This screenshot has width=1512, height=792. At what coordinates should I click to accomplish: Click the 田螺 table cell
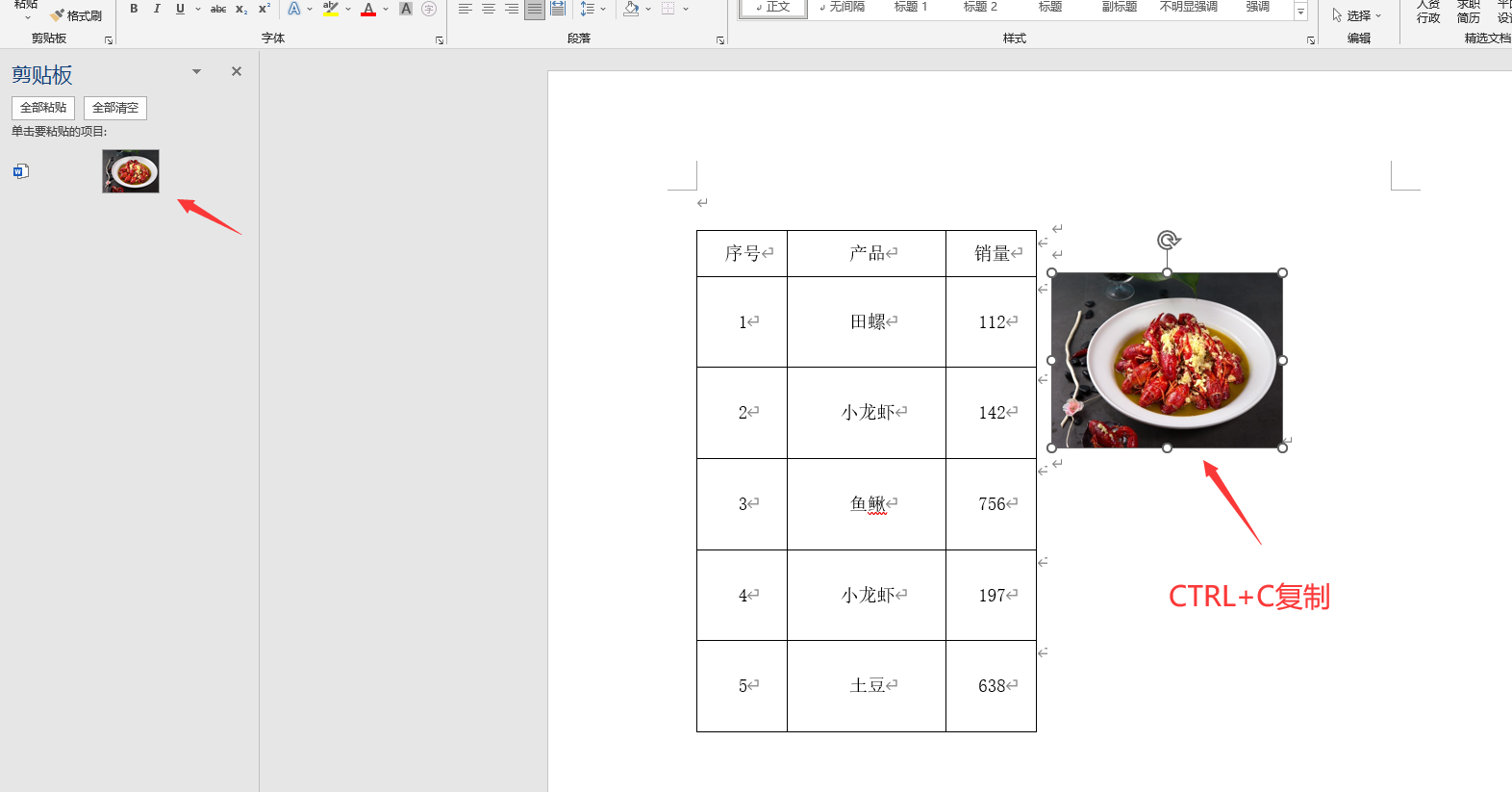coord(867,322)
